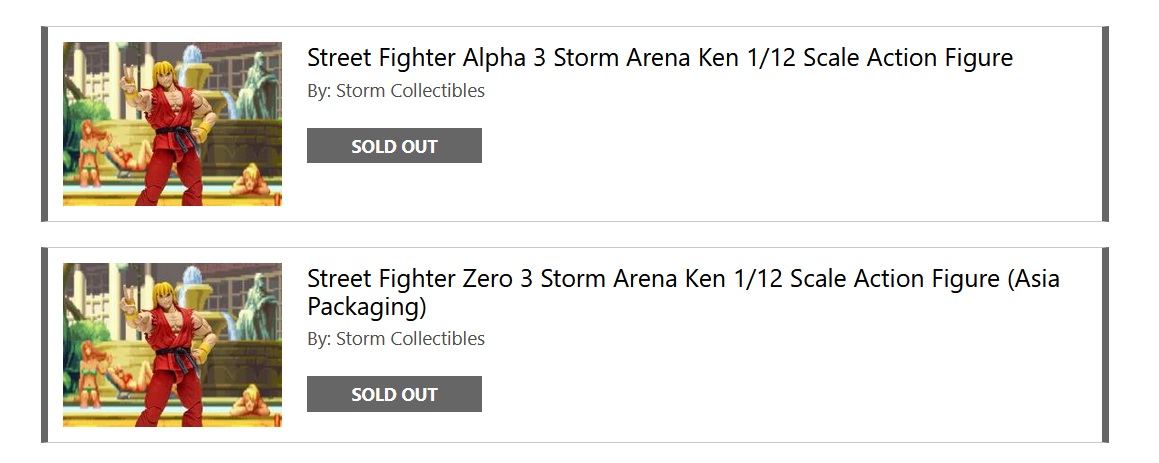Image resolution: width=1159 pixels, height=463 pixels.
Task: Click the left gray bar of the Zero 3 card
Action: click(x=44, y=345)
